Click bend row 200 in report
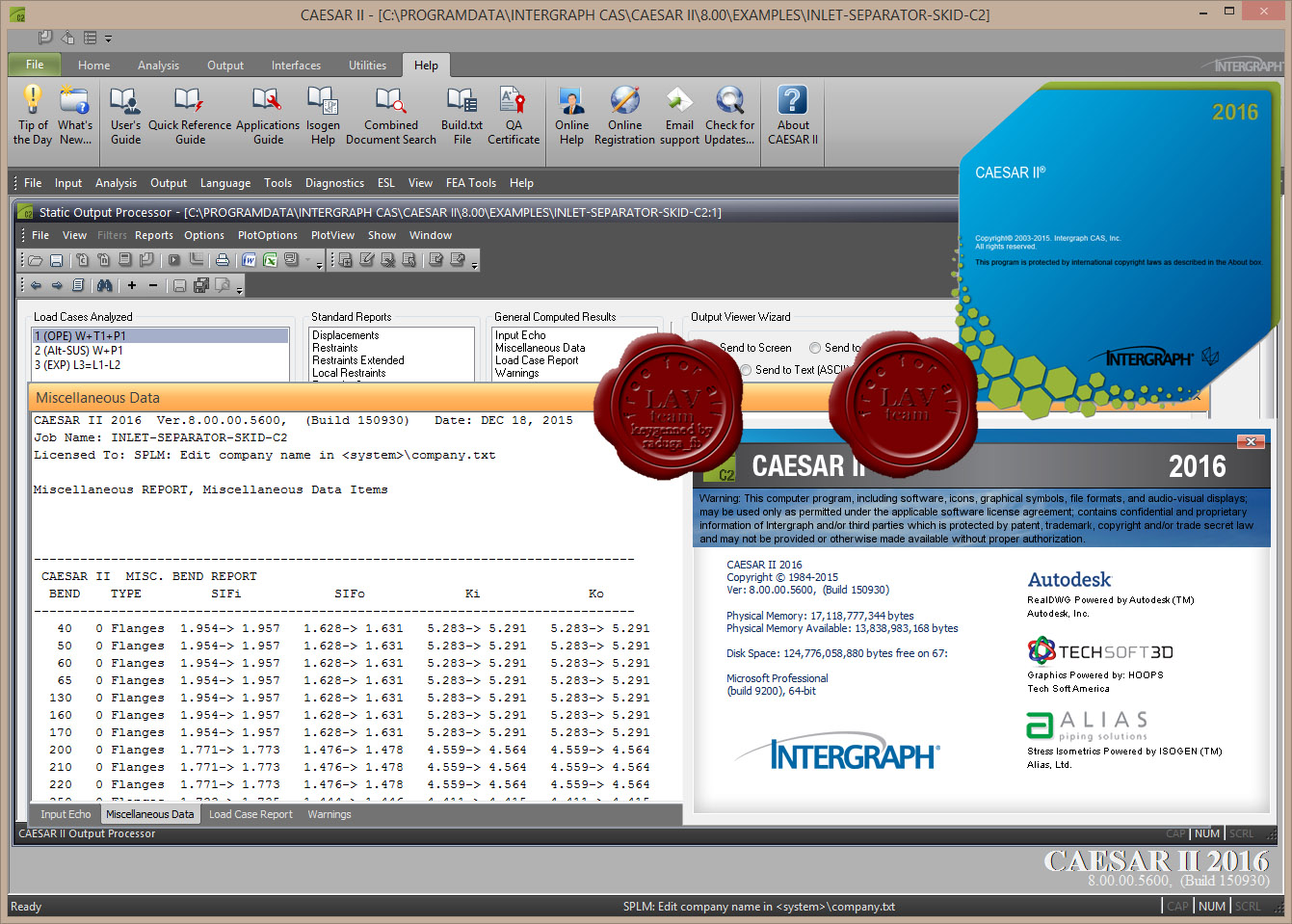The image size is (1292, 924). 349,750
